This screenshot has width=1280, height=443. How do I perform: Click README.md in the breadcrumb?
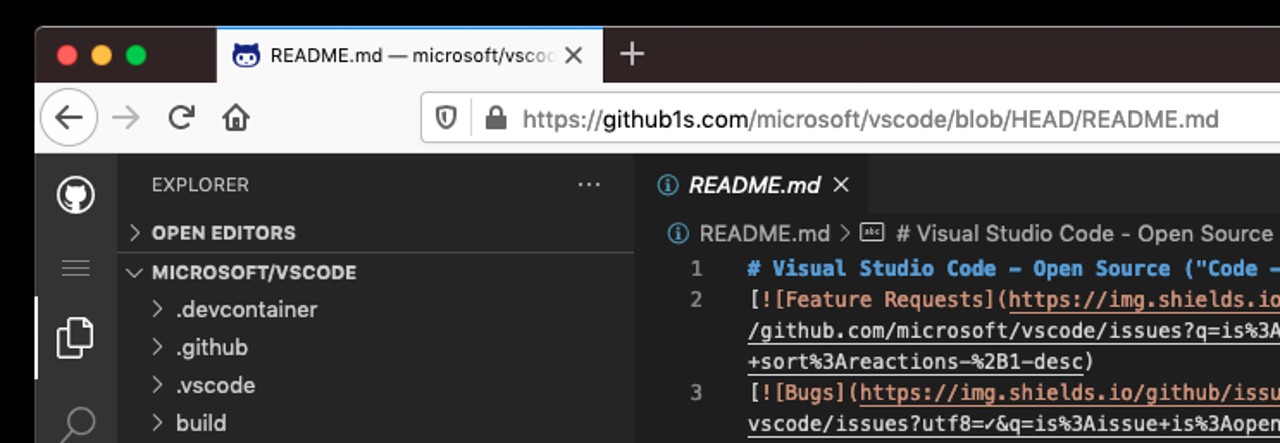764,233
